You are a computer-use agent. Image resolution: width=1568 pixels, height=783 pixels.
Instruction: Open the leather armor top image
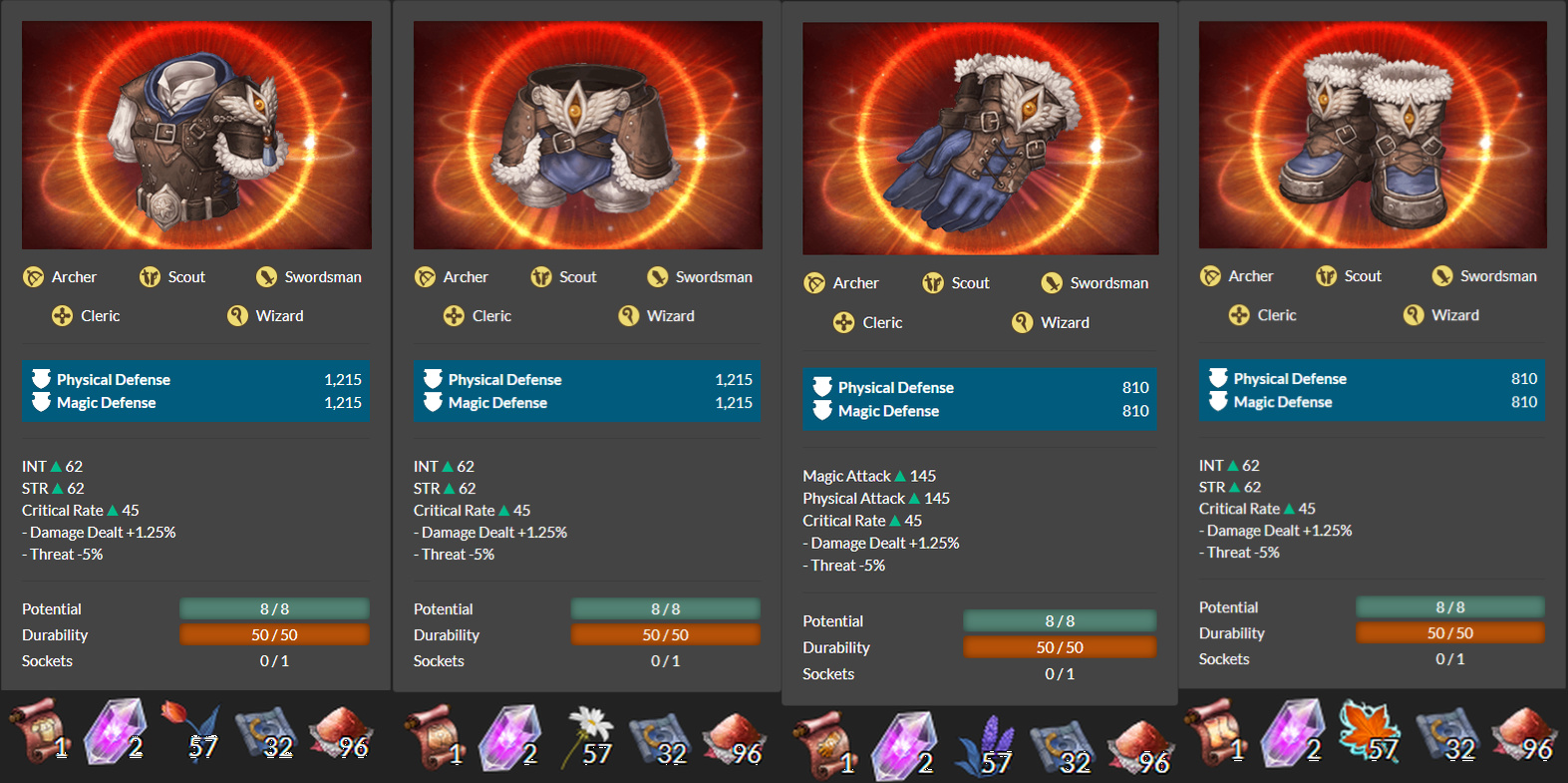[196, 136]
